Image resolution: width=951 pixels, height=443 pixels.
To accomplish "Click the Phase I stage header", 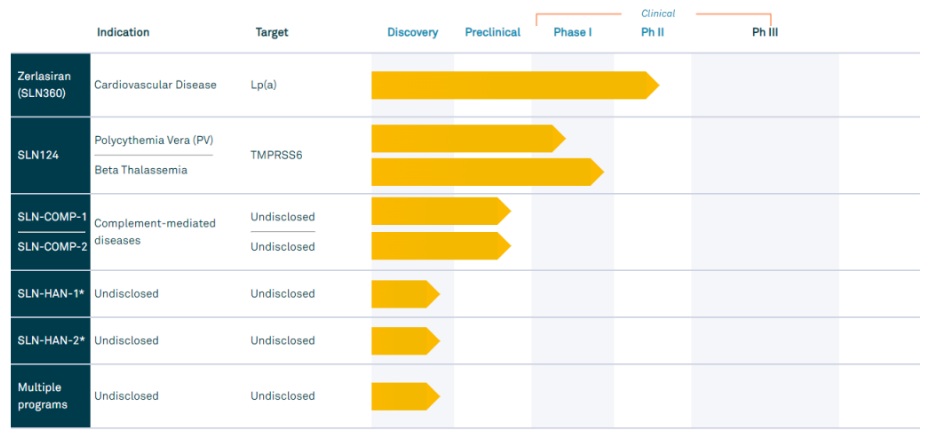I will pos(573,32).
